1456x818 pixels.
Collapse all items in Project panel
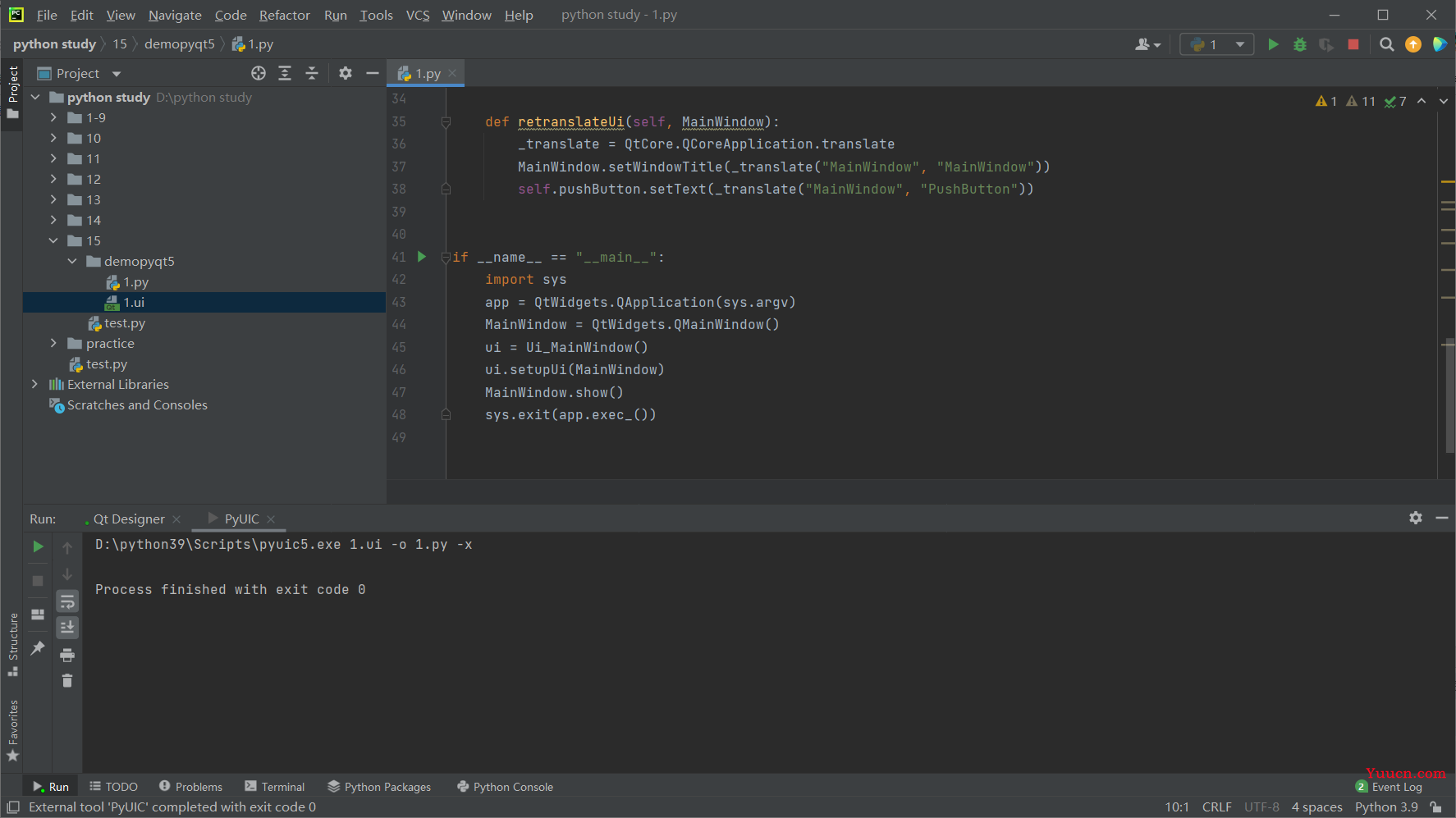click(x=312, y=73)
